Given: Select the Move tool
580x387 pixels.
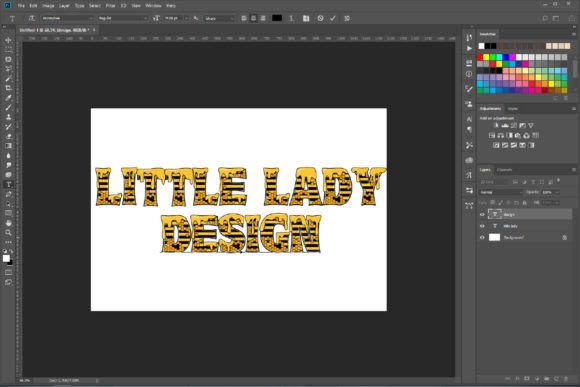Looking at the screenshot, I should point(8,40).
